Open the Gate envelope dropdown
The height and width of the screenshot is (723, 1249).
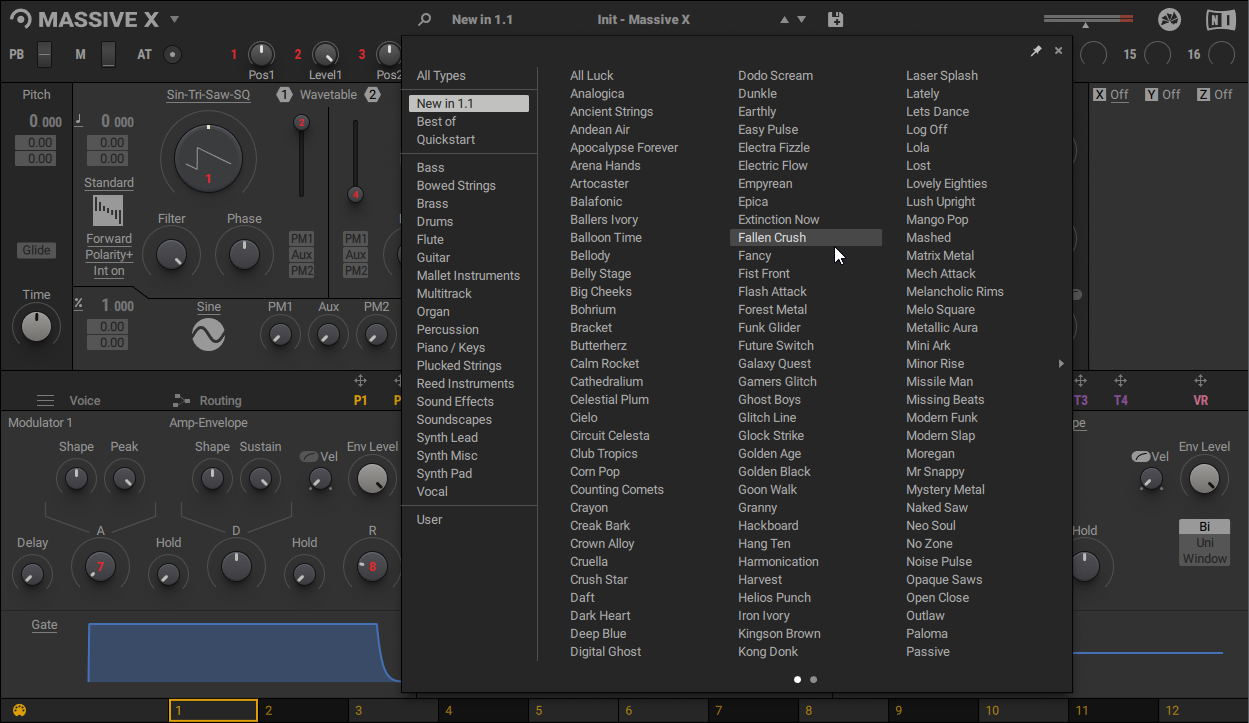(44, 625)
